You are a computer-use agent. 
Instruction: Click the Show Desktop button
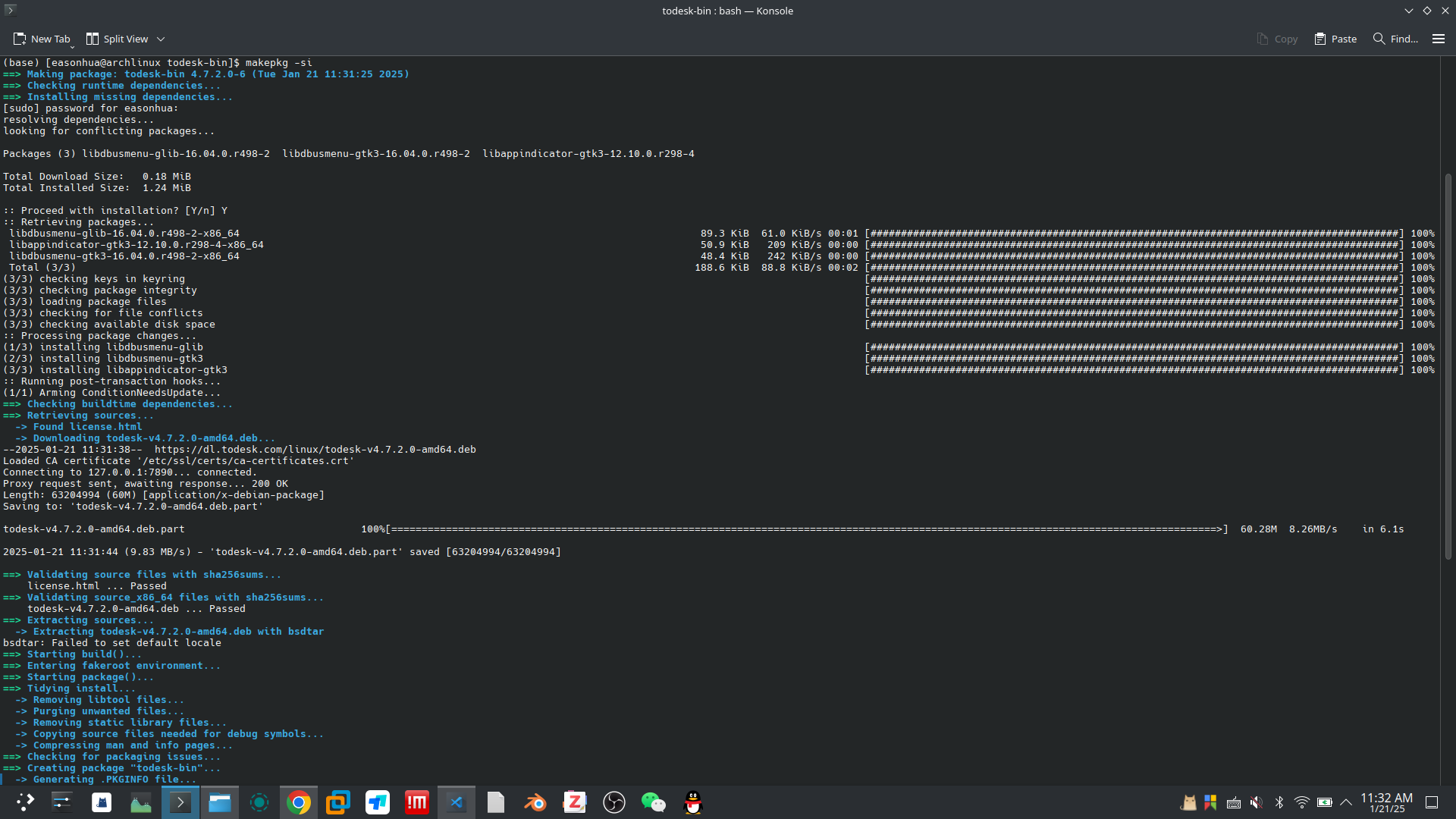point(1432,802)
